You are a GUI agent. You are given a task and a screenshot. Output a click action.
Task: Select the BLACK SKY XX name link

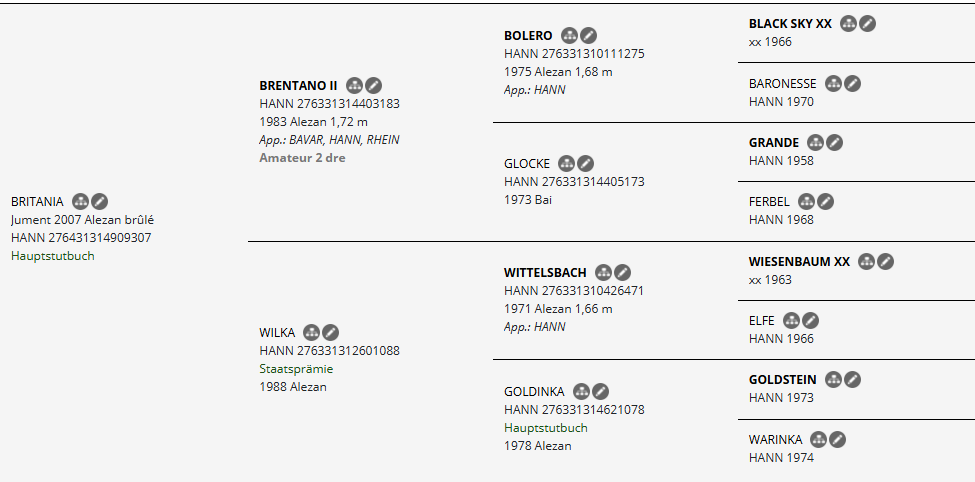point(790,23)
